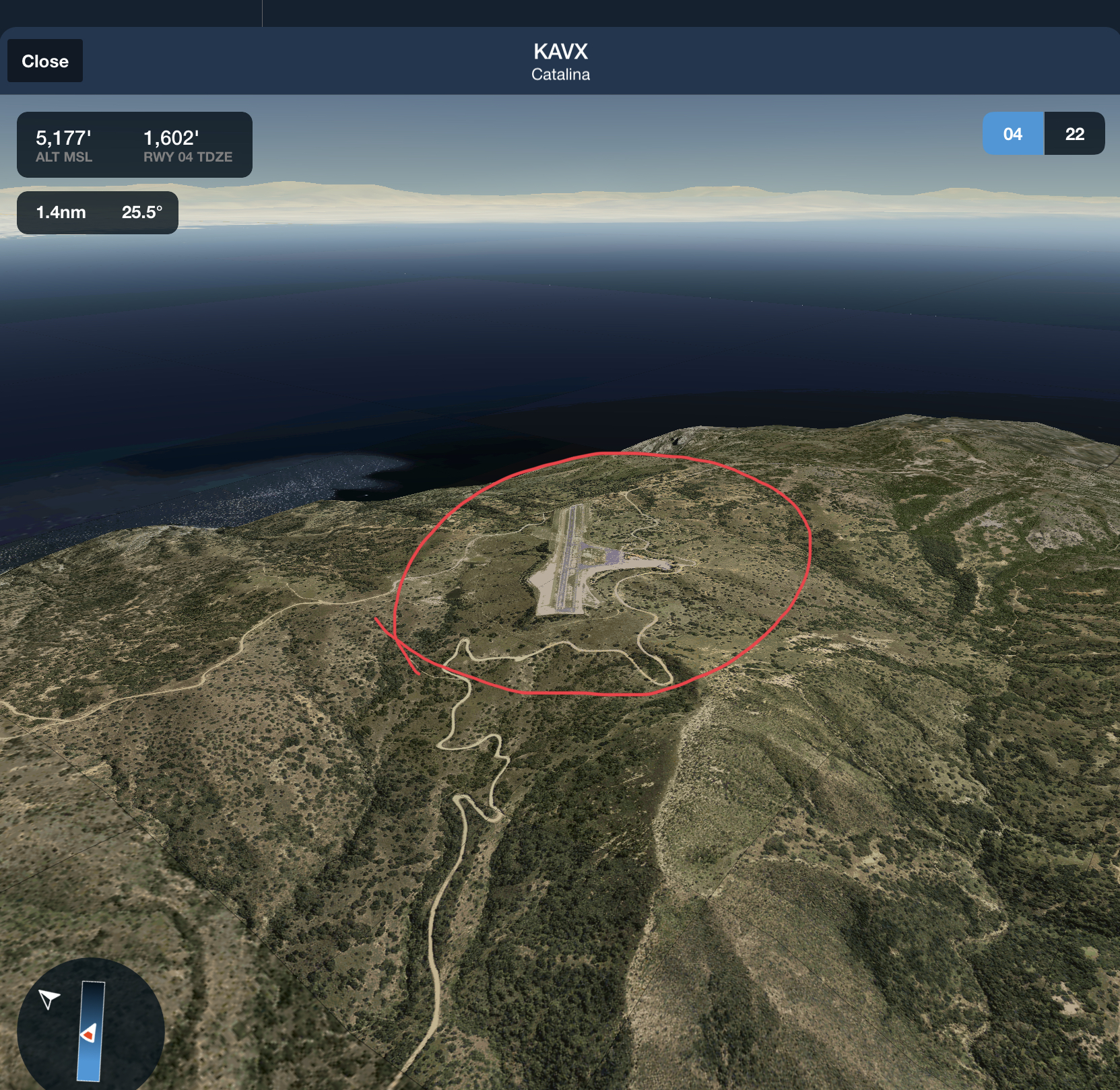1120x1090 pixels.
Task: Click the KAVX airport identifier title
Action: [x=560, y=52]
